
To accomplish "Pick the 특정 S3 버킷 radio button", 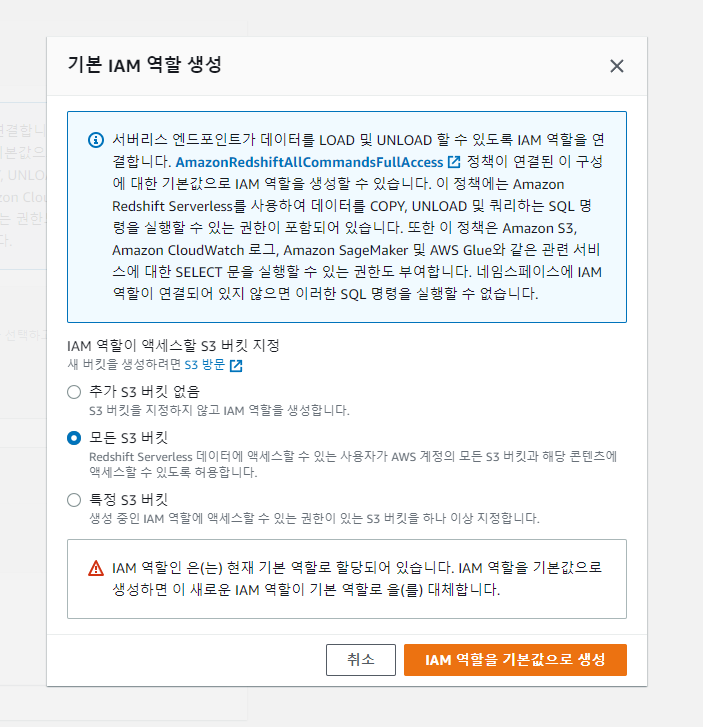I will [74, 500].
